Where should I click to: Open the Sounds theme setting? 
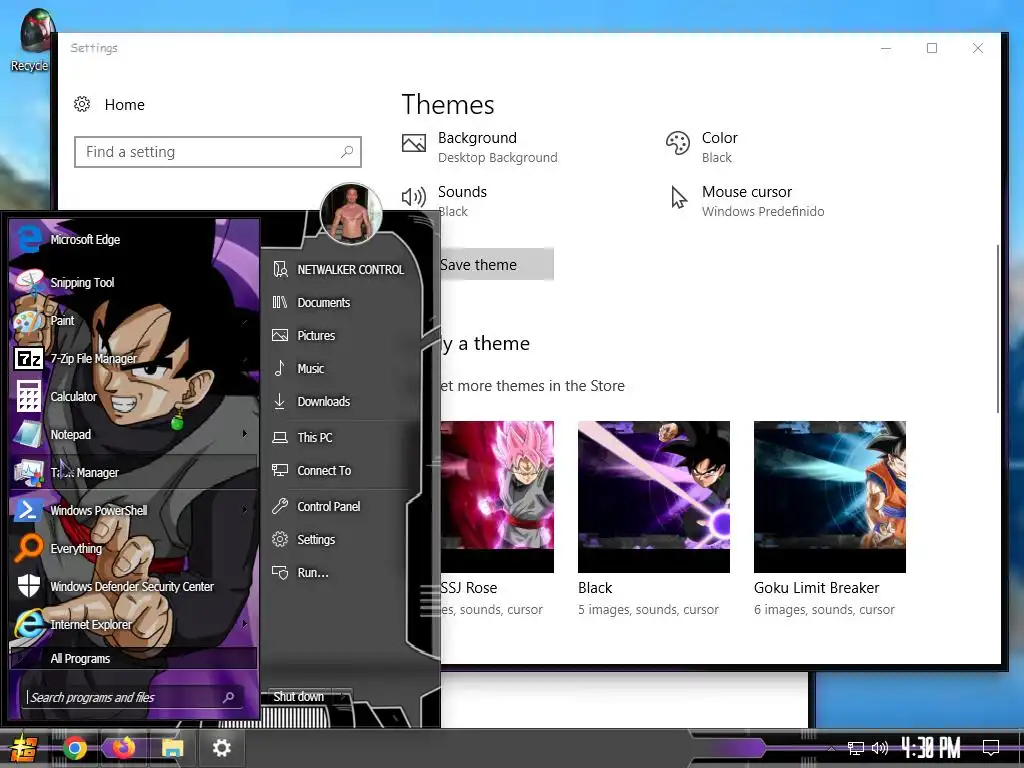(x=444, y=201)
